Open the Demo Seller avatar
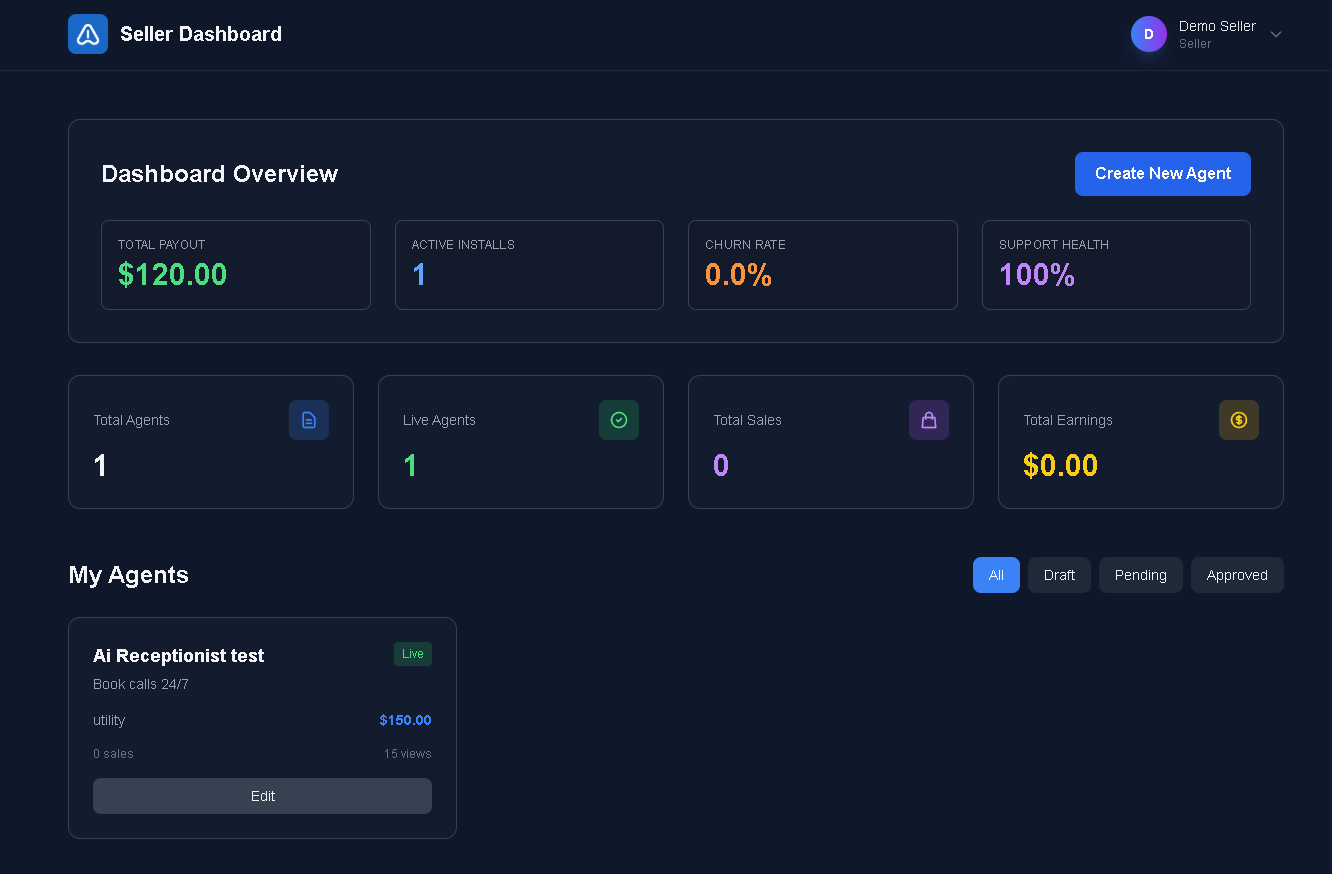 click(x=1148, y=33)
